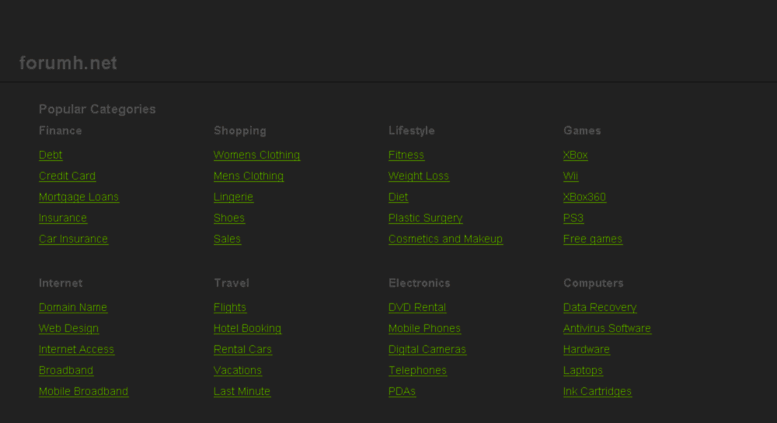Click the Mobile Broadband link
This screenshot has height=423, width=777.
click(83, 391)
